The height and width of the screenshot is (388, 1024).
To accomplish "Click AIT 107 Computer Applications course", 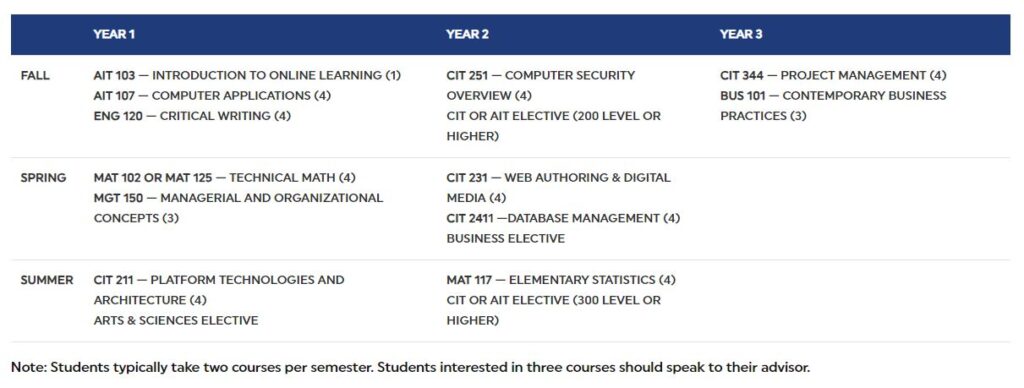I will 212,95.
